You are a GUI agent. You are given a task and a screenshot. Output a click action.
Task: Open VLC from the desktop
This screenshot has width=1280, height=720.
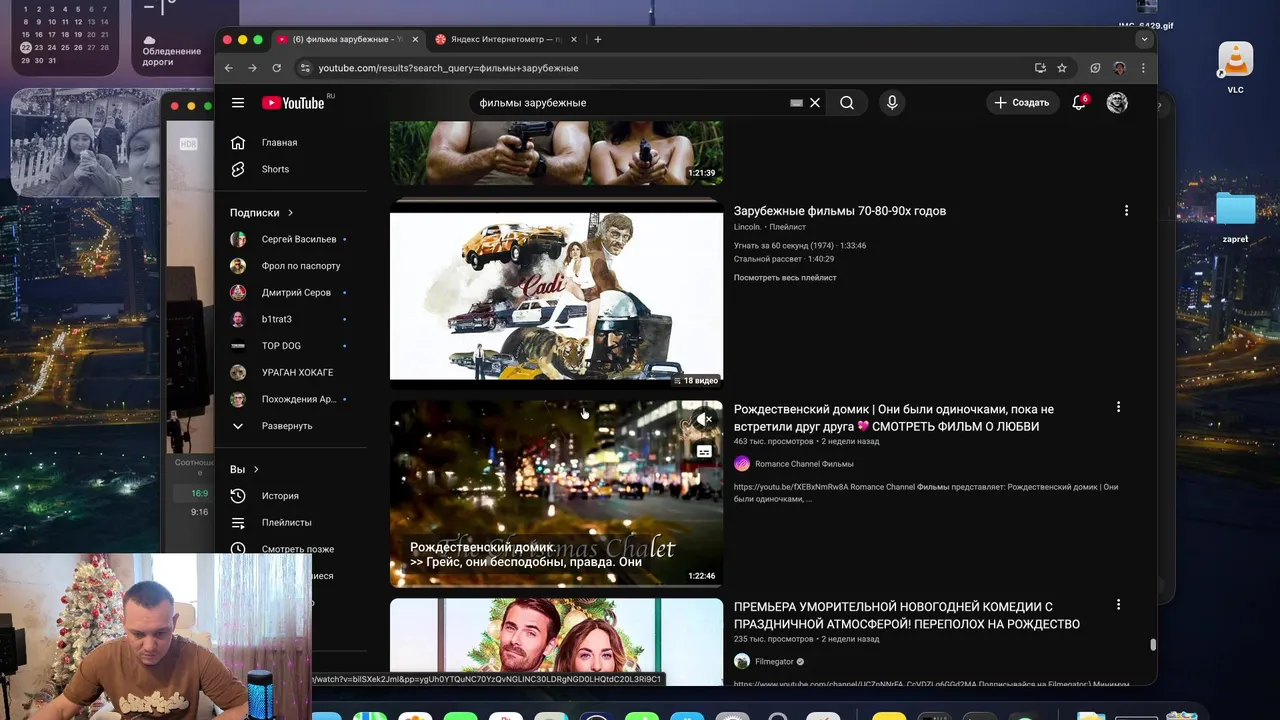pos(1236,68)
